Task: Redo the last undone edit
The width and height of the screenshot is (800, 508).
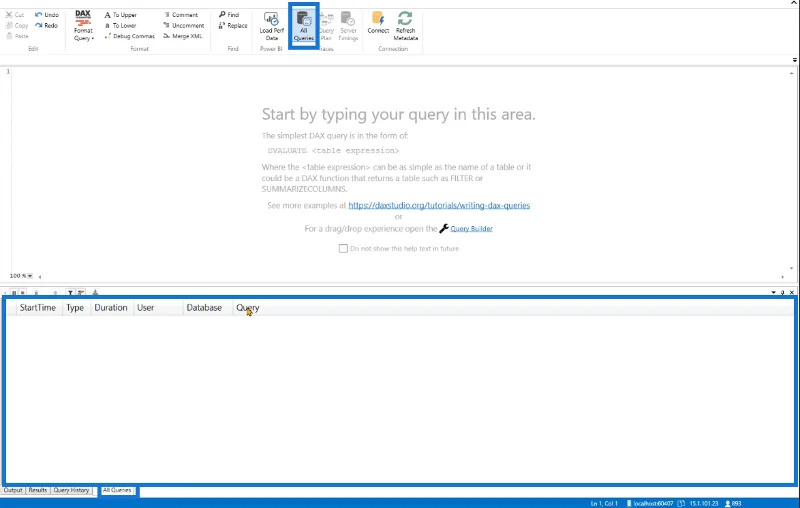Action: pos(46,26)
